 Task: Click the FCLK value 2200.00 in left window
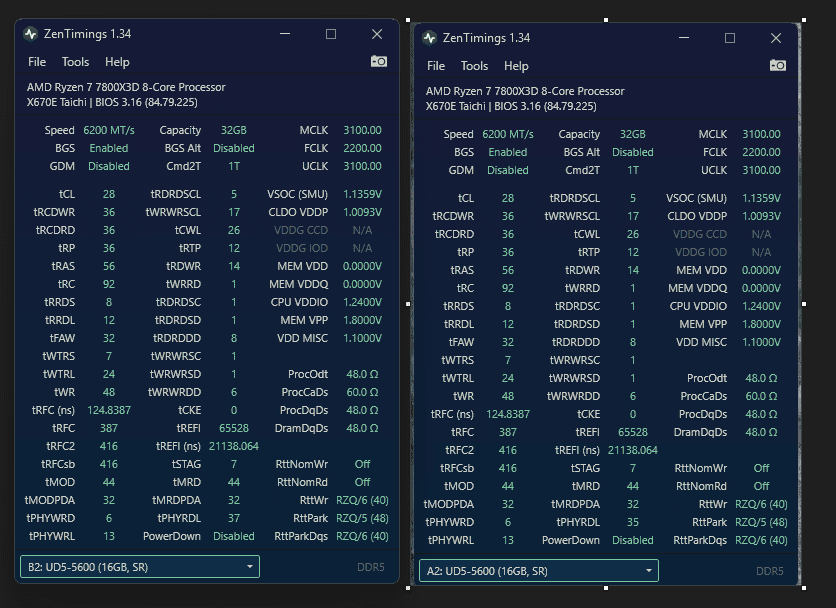coord(362,148)
